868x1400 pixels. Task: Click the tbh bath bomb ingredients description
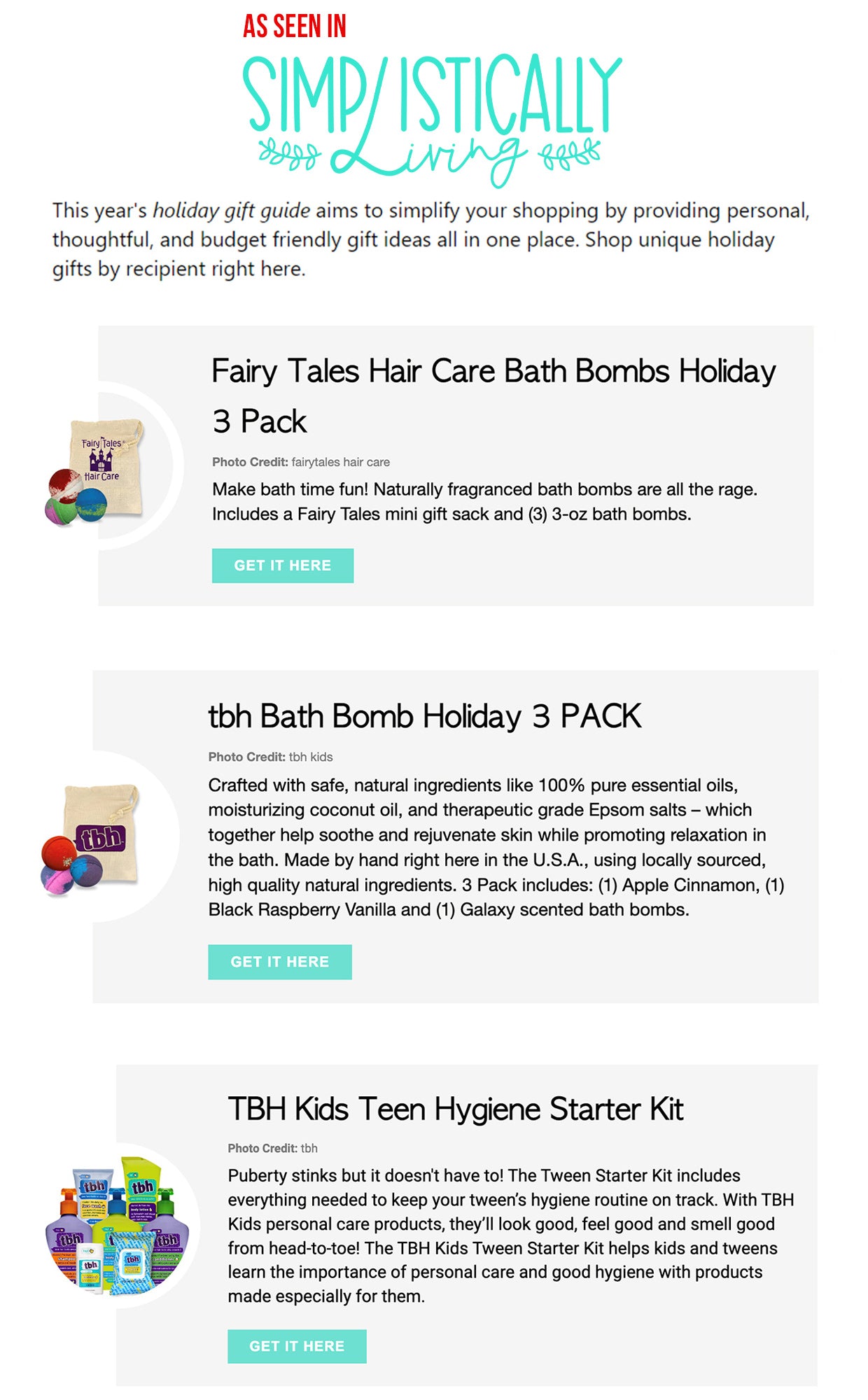(496, 847)
